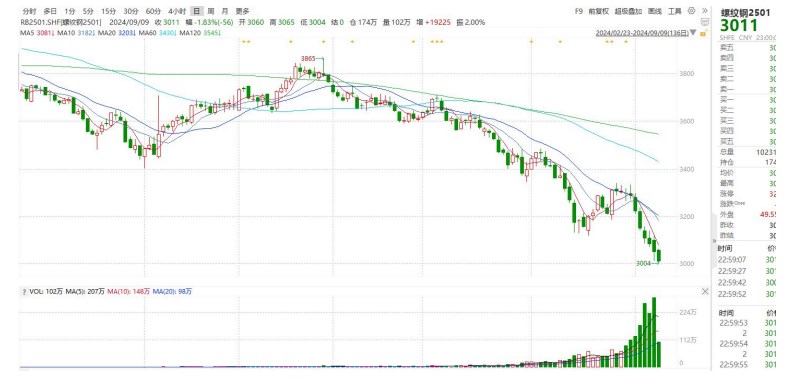Viewport: 791px width, 382px height.
Task: Click large green 3011 last price
Action: coord(739,25)
